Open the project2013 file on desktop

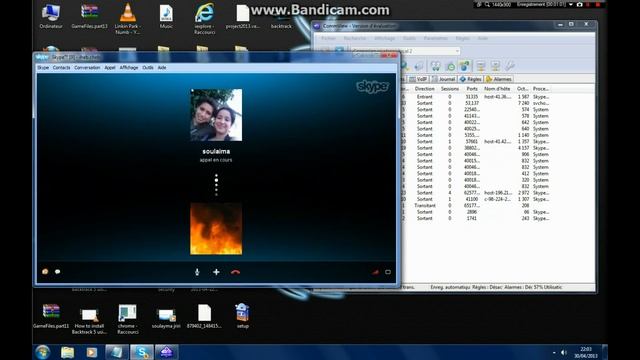click(243, 16)
